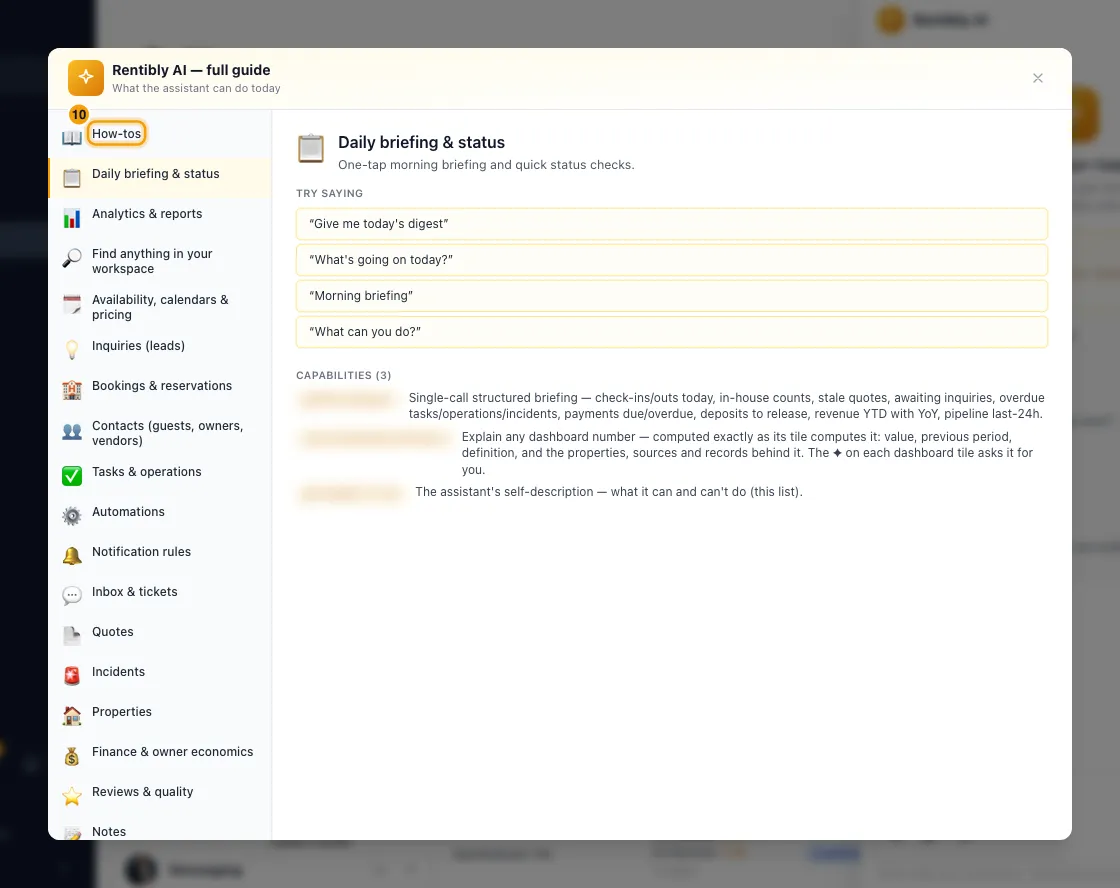The height and width of the screenshot is (888, 1120).
Task: Click the star icon for Reviews
Action: 71,795
